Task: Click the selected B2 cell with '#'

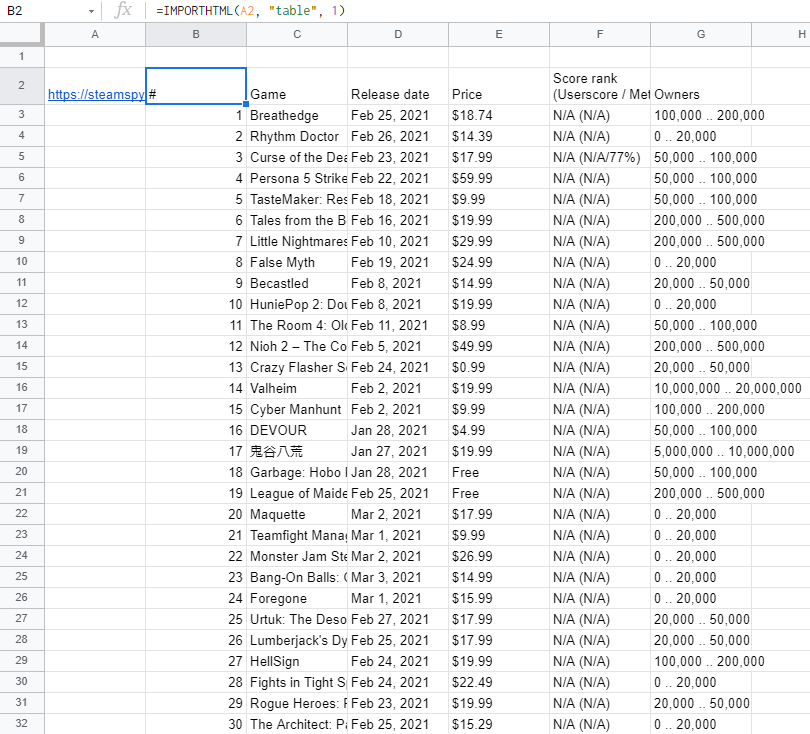Action: [196, 86]
